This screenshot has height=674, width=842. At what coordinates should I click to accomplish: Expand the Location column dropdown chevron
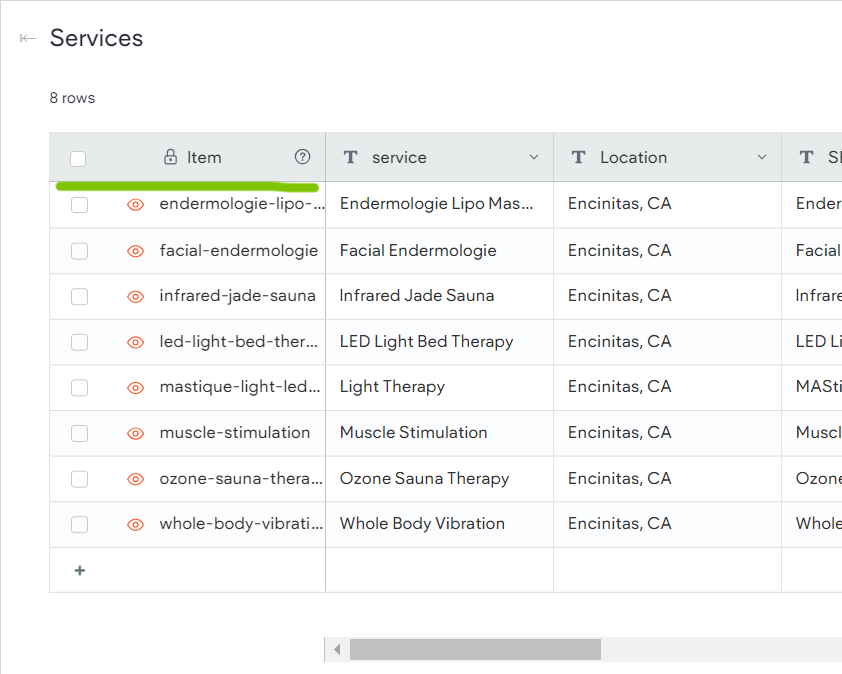click(762, 157)
